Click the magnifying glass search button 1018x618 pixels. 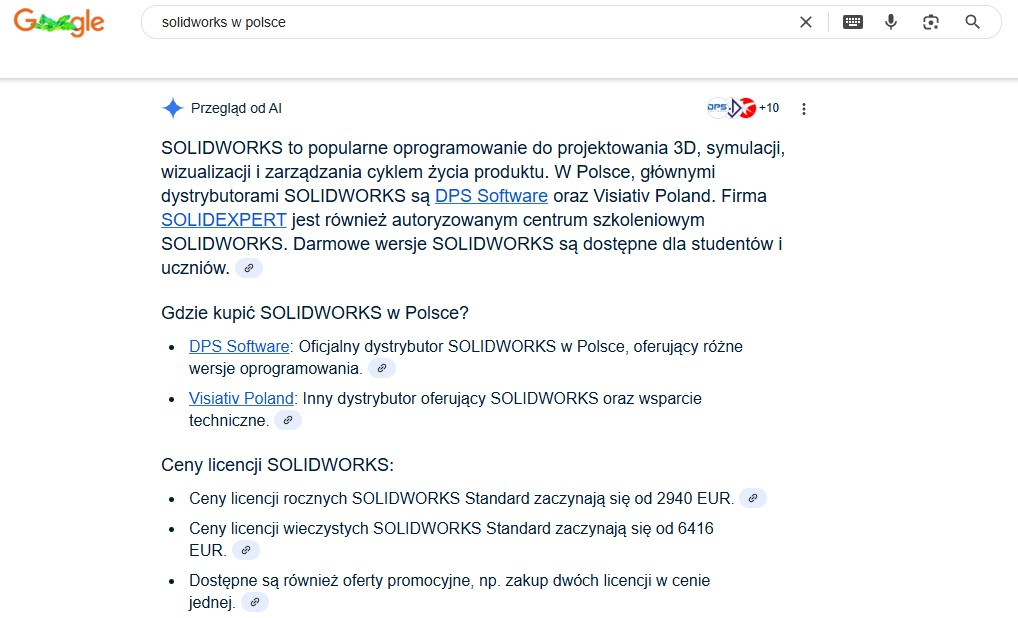coord(973,22)
